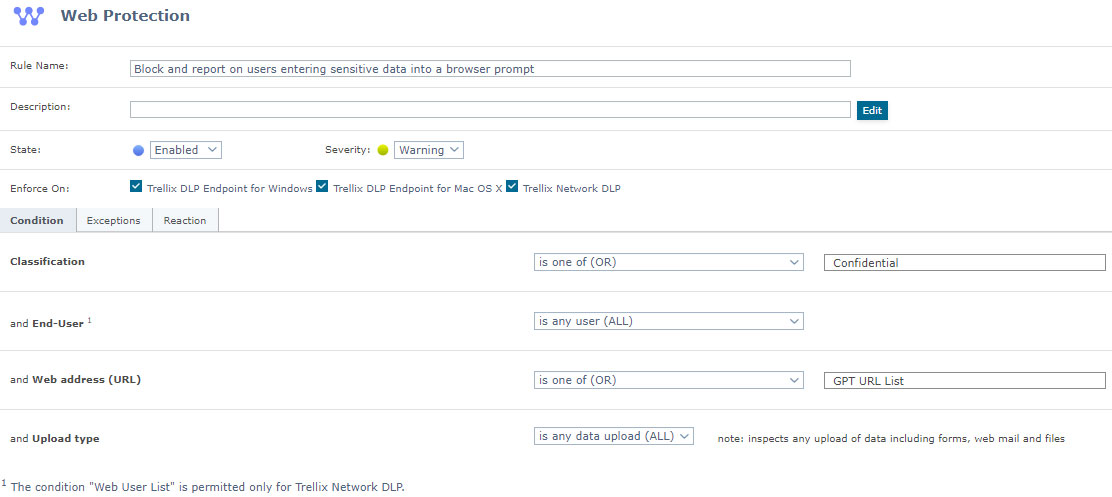The image size is (1112, 497).
Task: Uncheck the Trellix Network DLP checkbox
Action: coord(512,186)
